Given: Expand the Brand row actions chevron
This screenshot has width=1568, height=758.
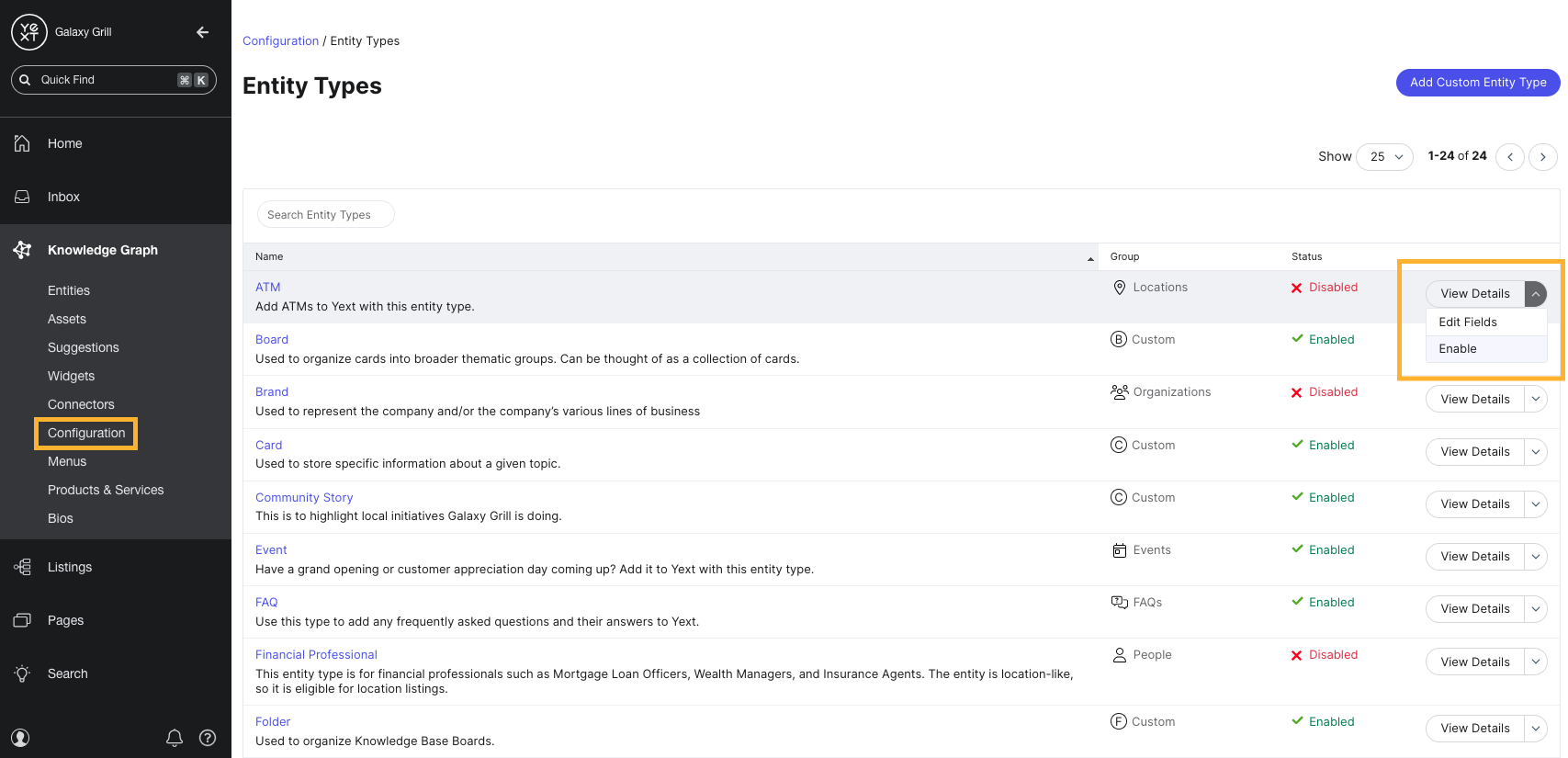Looking at the screenshot, I should click(x=1535, y=399).
